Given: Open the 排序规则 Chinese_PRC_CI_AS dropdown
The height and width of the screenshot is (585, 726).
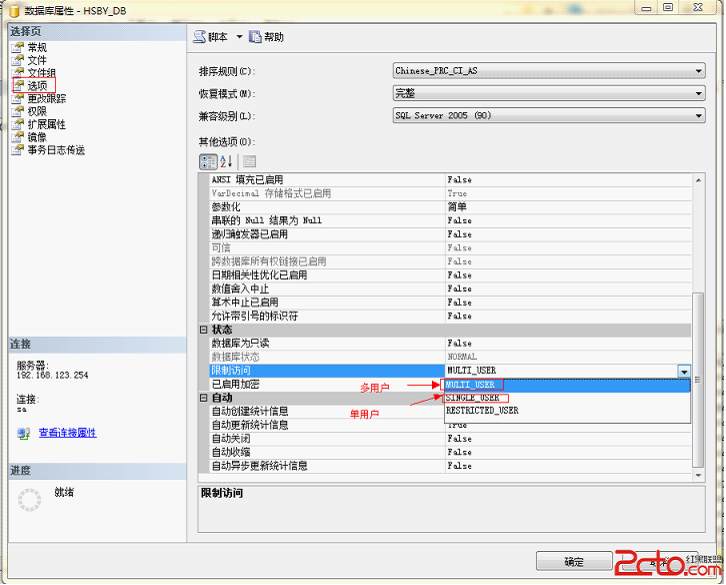Looking at the screenshot, I should pos(549,71).
